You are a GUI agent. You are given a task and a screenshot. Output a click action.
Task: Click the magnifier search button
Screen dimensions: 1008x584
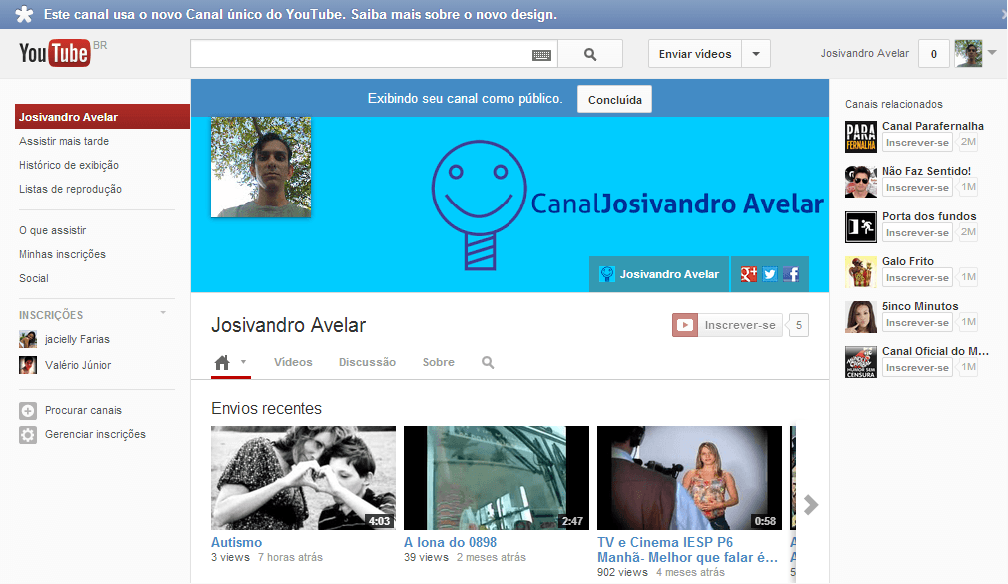coord(590,54)
